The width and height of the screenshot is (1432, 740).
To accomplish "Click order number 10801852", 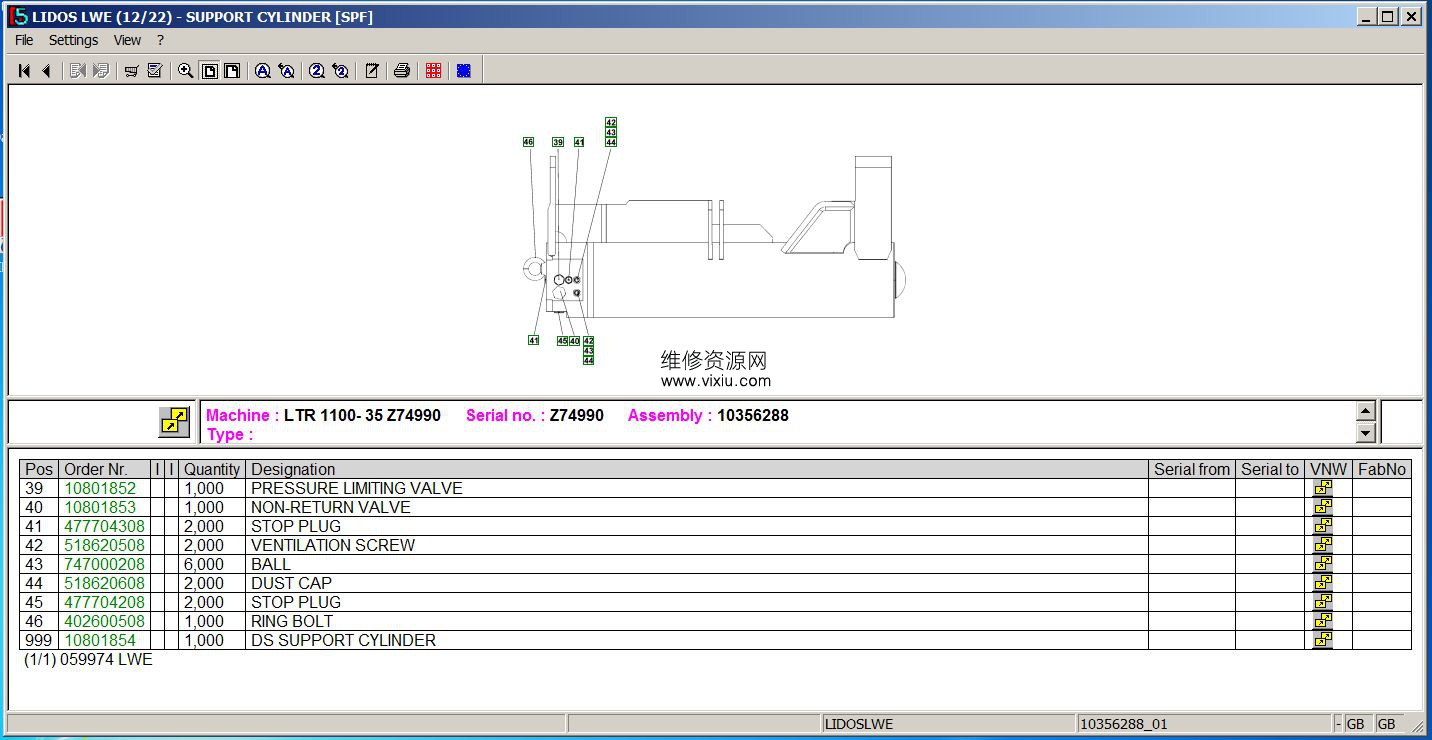I will click(100, 488).
